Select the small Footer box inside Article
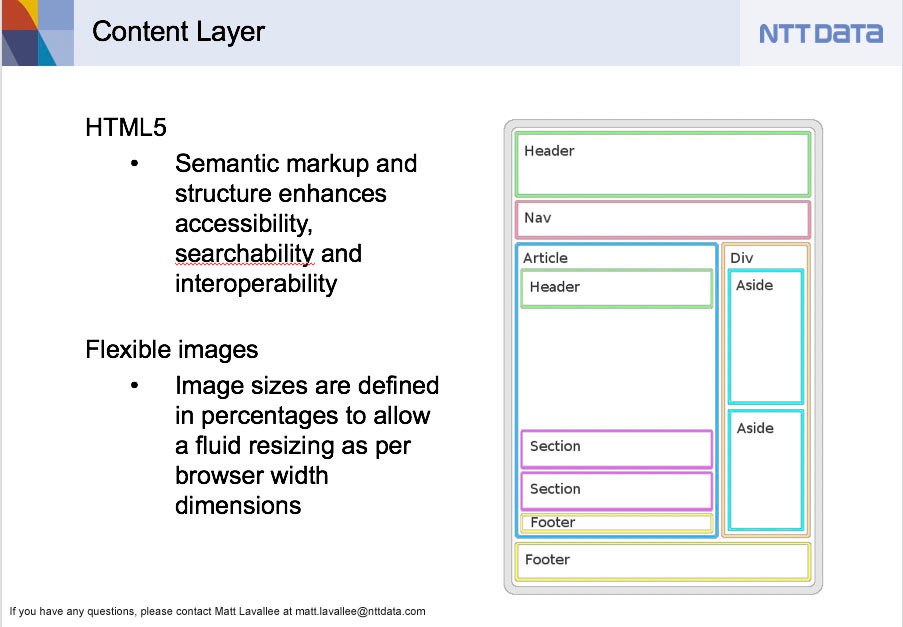The height and width of the screenshot is (627, 903). (616, 522)
